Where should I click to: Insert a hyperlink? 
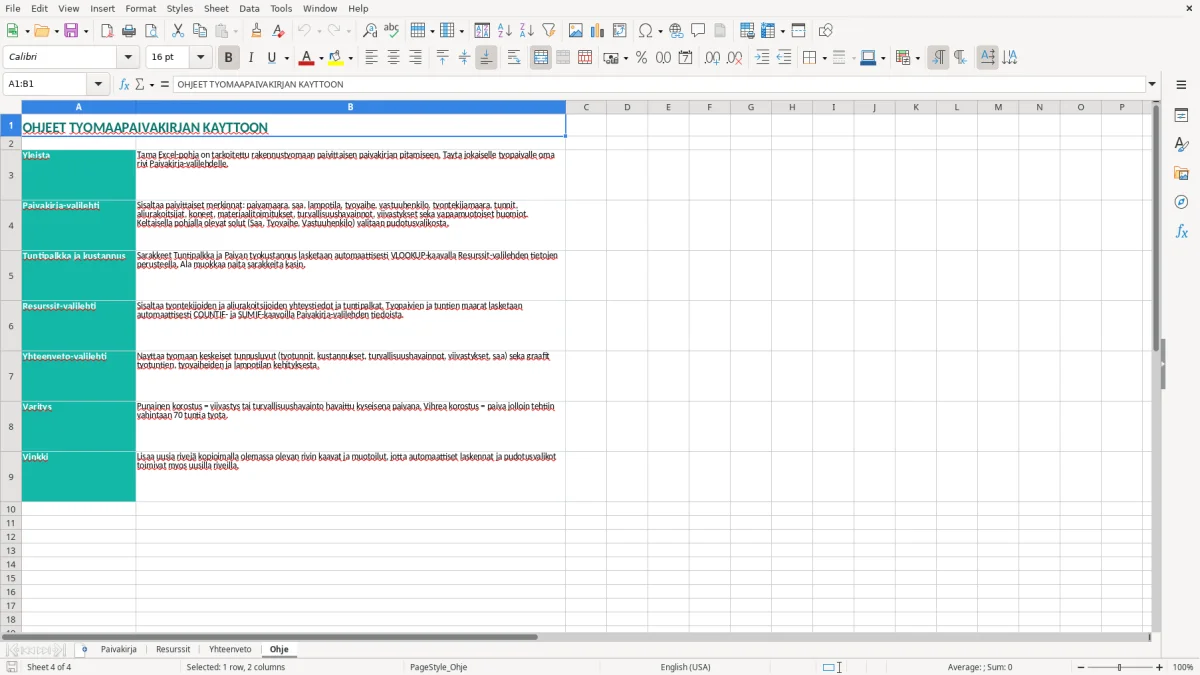[x=677, y=31]
